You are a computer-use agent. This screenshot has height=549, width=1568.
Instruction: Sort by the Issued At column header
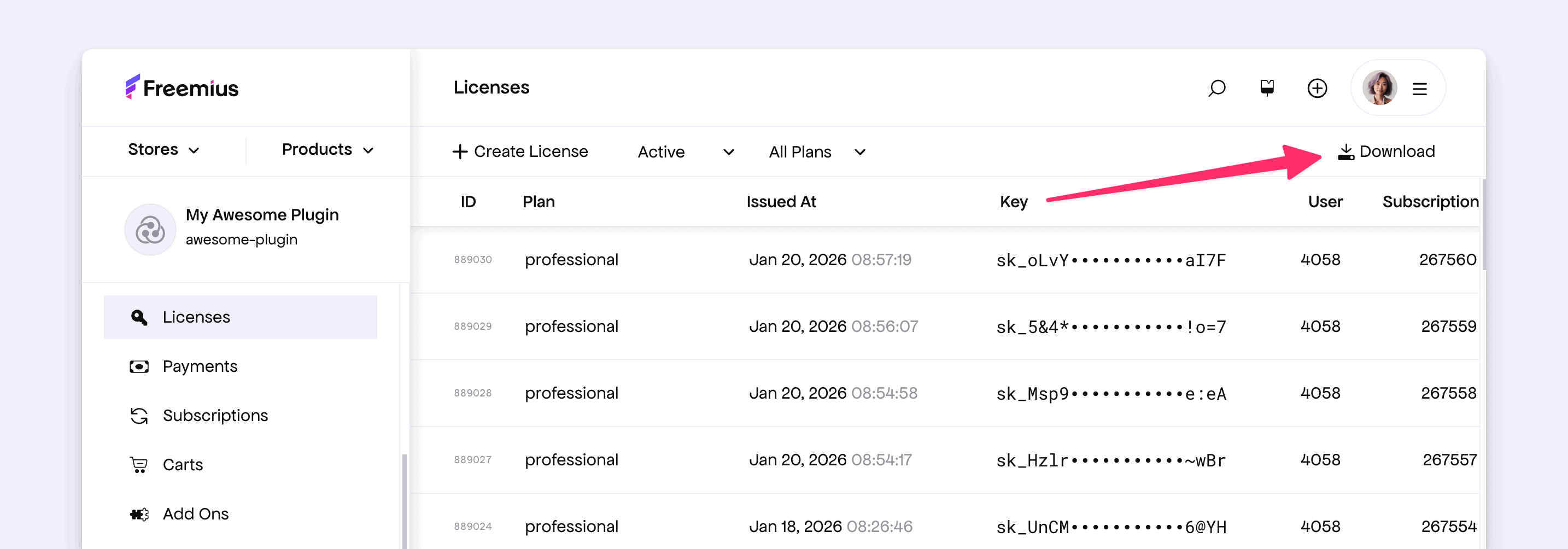pos(781,202)
